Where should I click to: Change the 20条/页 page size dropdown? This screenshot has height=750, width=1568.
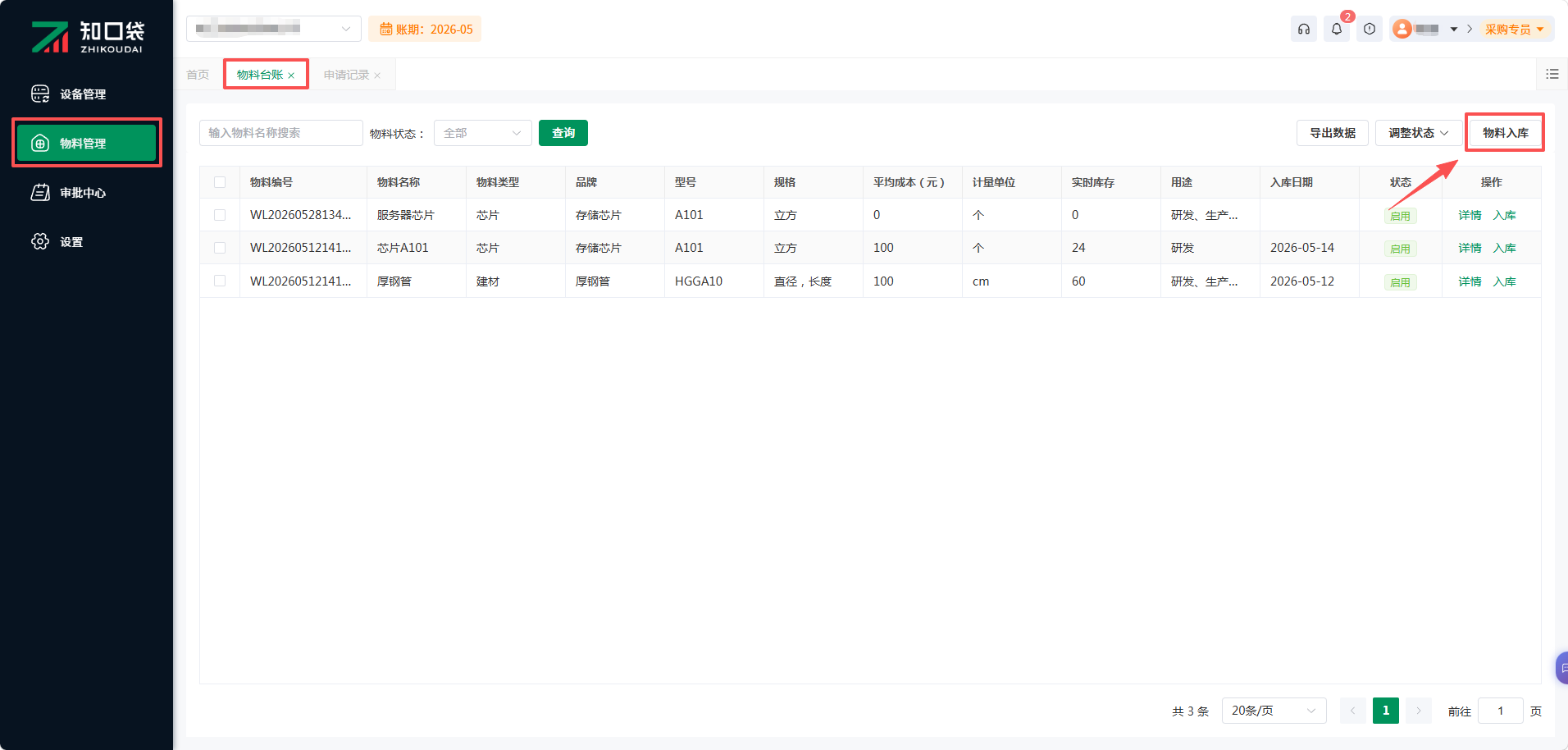1274,711
